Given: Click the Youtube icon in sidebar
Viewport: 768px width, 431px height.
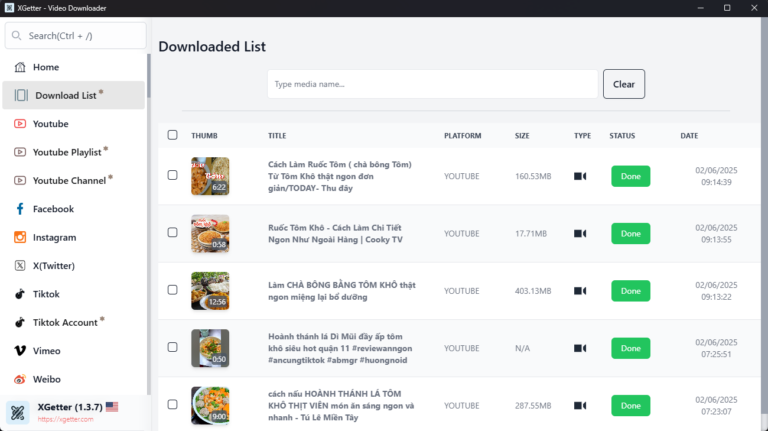Looking at the screenshot, I should (x=20, y=124).
